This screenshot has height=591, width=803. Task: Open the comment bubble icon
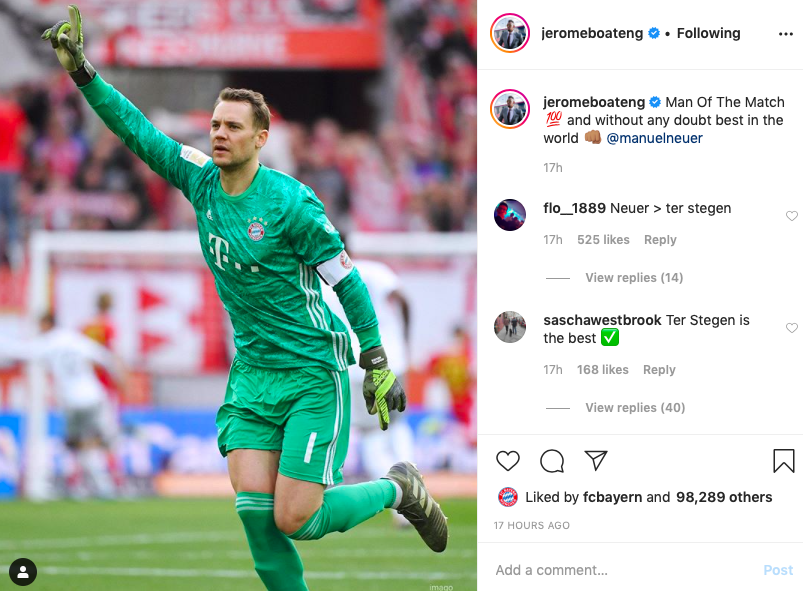click(552, 461)
